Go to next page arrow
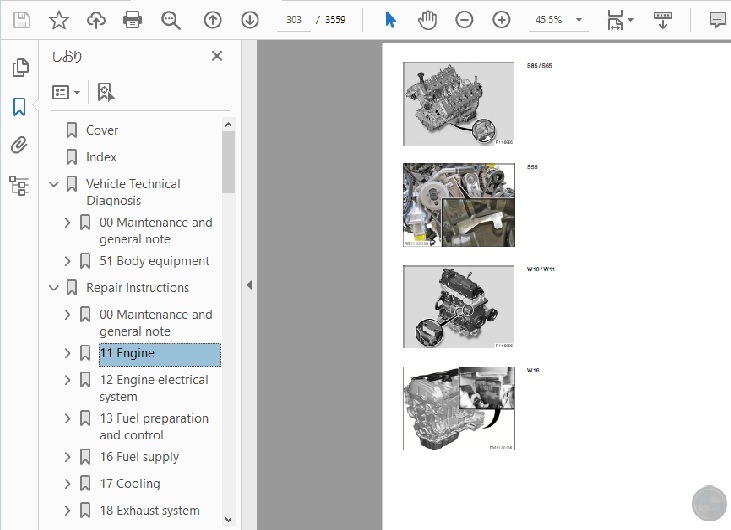This screenshot has height=530, width=731. pos(250,20)
